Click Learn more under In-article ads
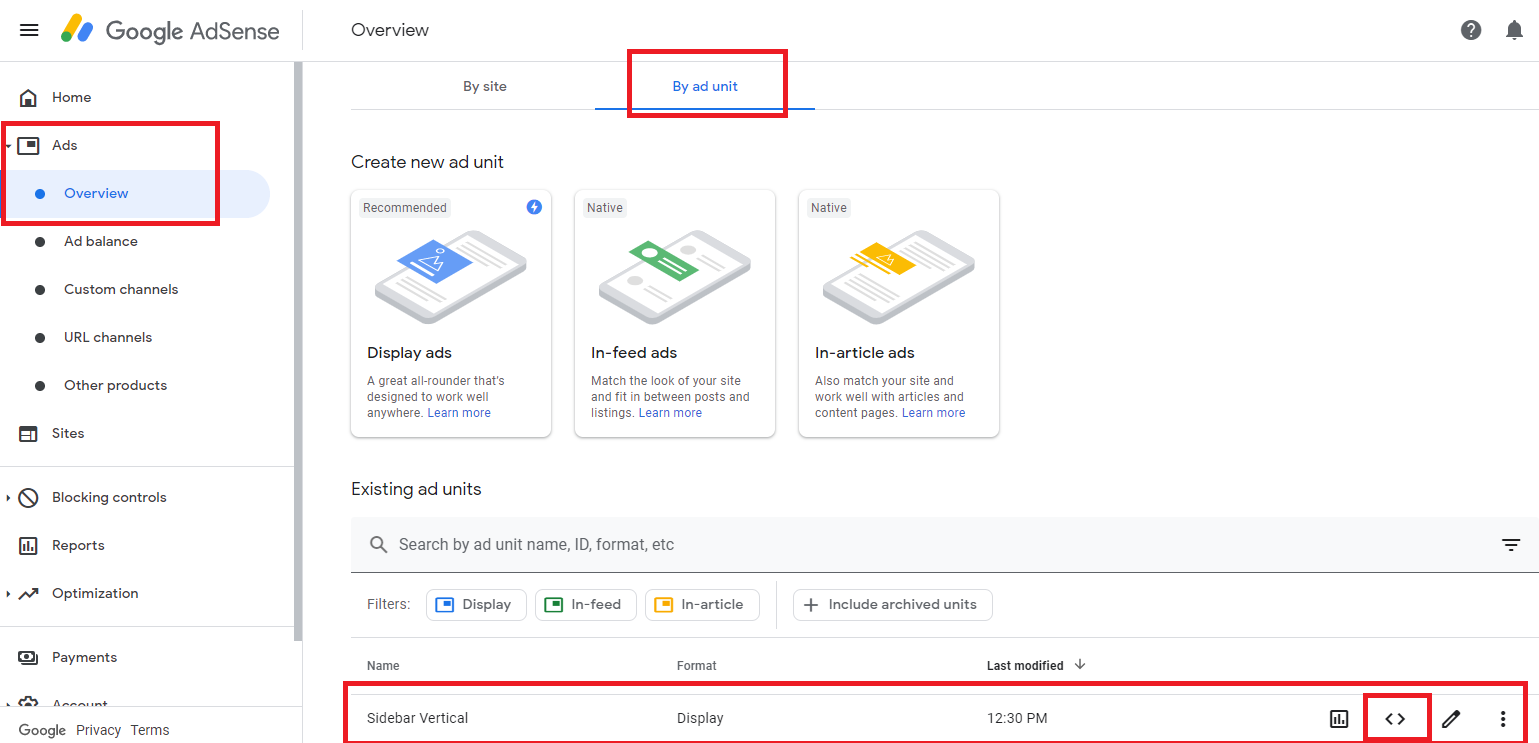This screenshot has width=1539, height=743. pos(933,413)
